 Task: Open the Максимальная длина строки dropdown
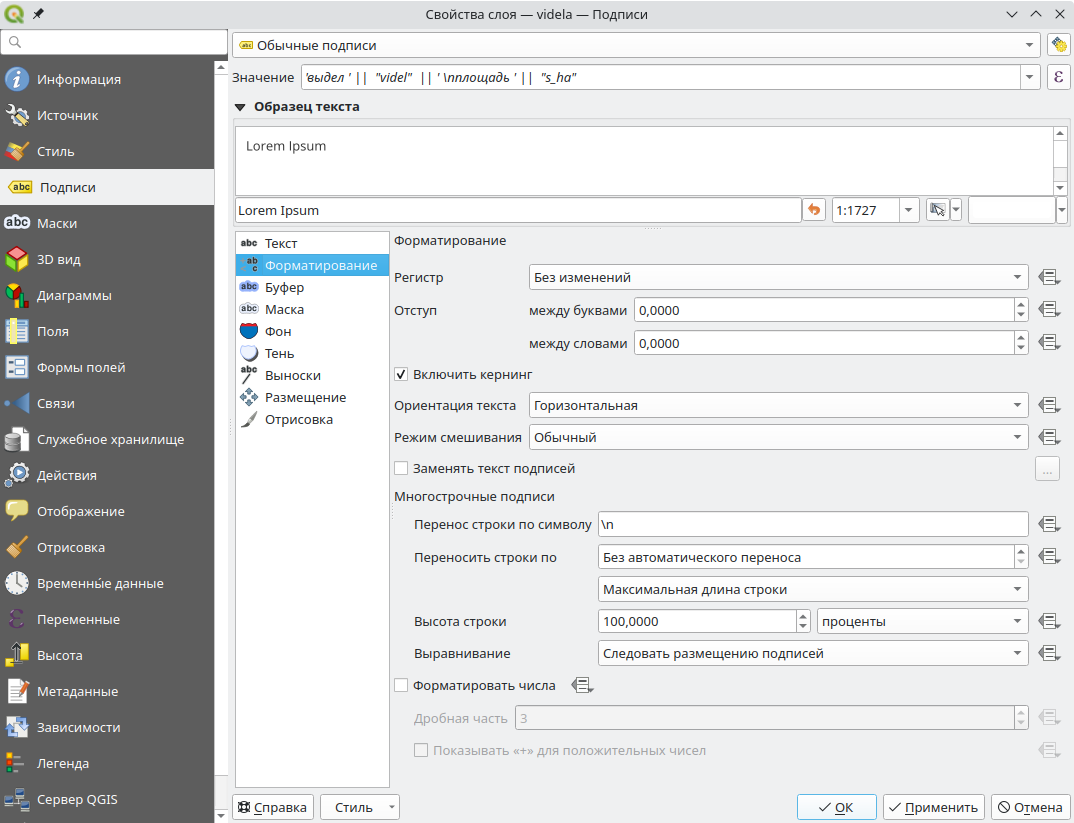813,590
